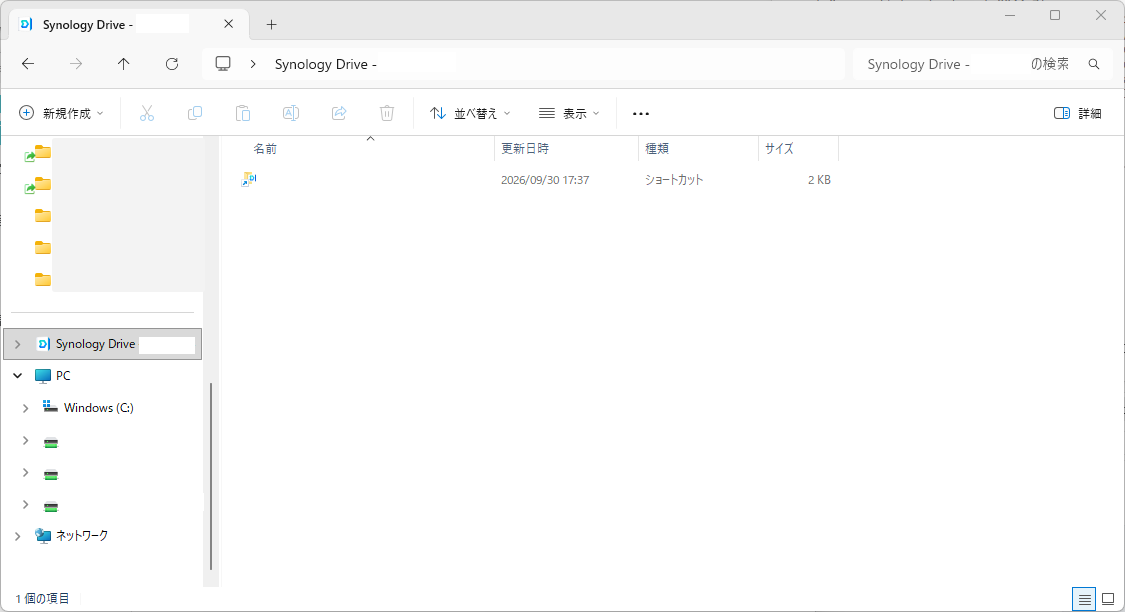Switch to large thumbnails view in status bar
The image size is (1125, 612).
coord(1108,599)
